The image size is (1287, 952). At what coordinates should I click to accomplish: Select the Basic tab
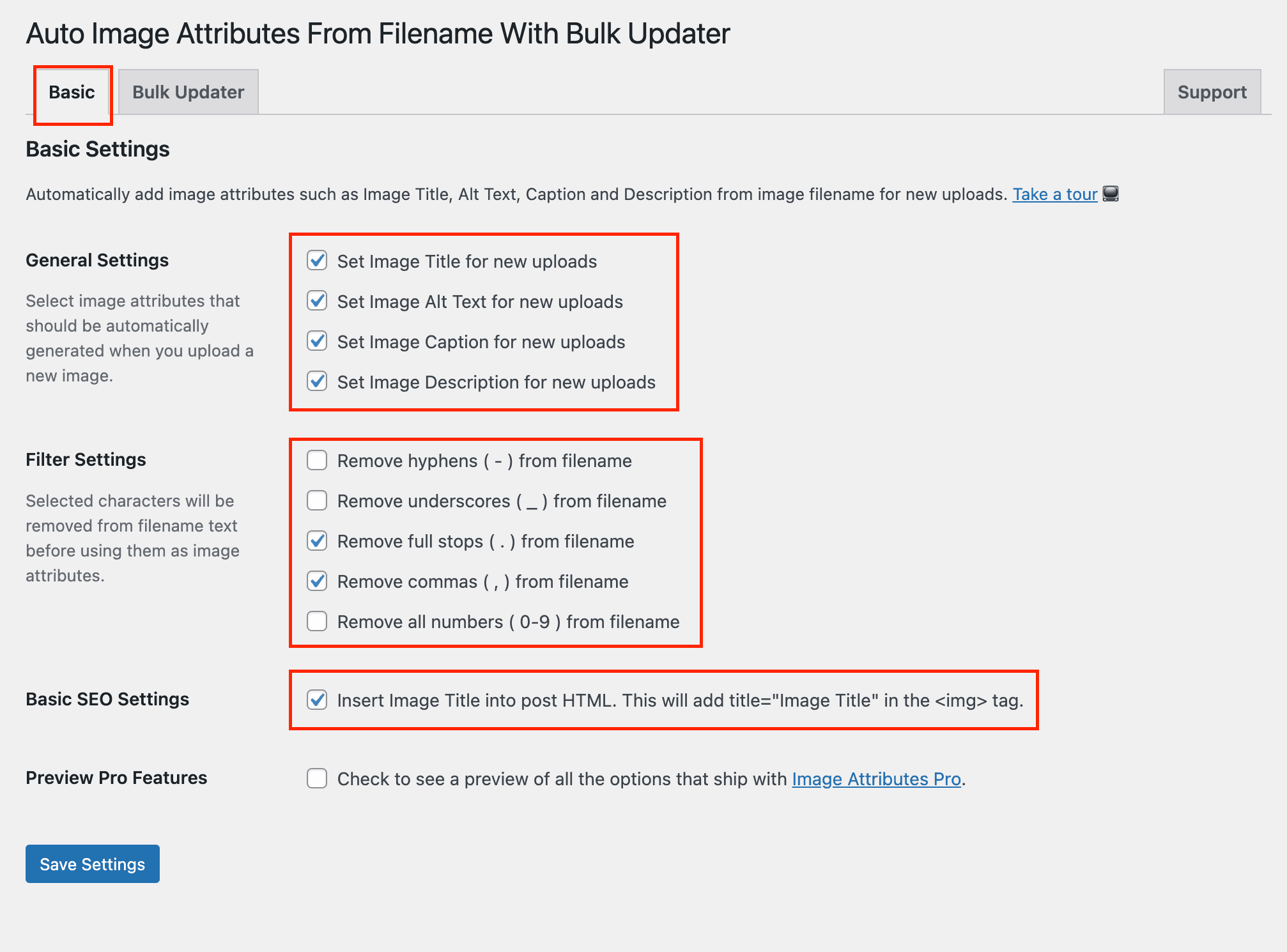pyautogui.click(x=72, y=92)
